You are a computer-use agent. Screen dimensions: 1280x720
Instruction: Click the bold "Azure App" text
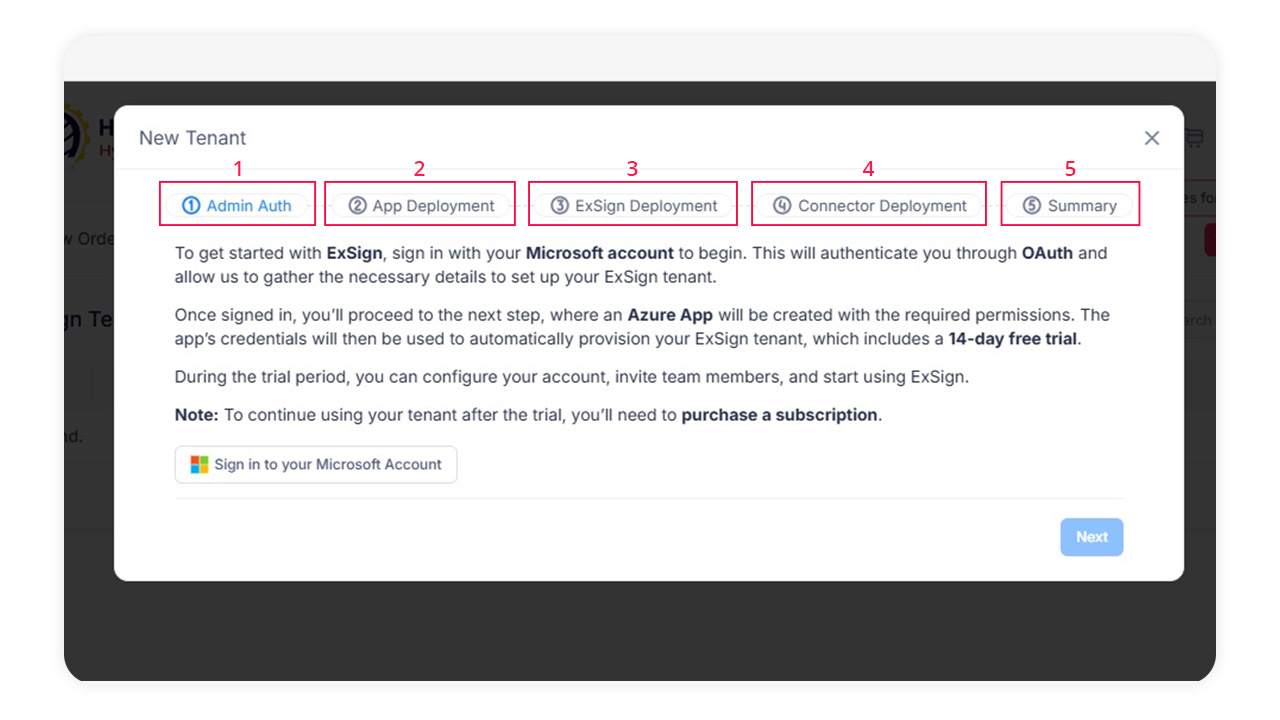[670, 315]
